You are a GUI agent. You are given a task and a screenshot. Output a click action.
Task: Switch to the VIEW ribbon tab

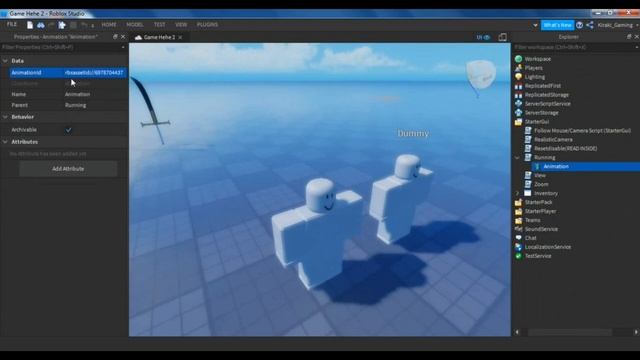click(181, 25)
